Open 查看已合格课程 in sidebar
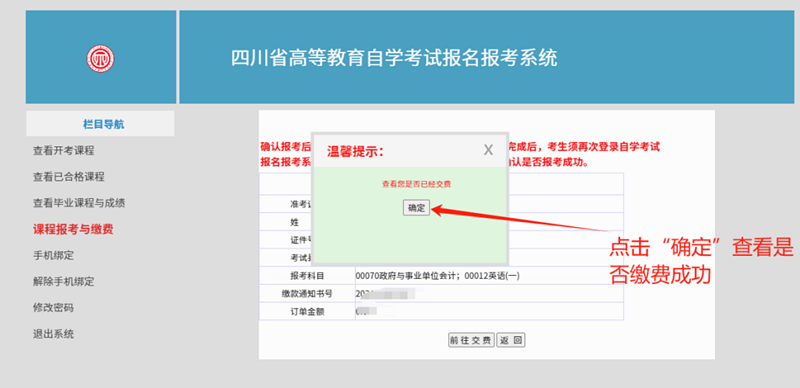 click(69, 177)
